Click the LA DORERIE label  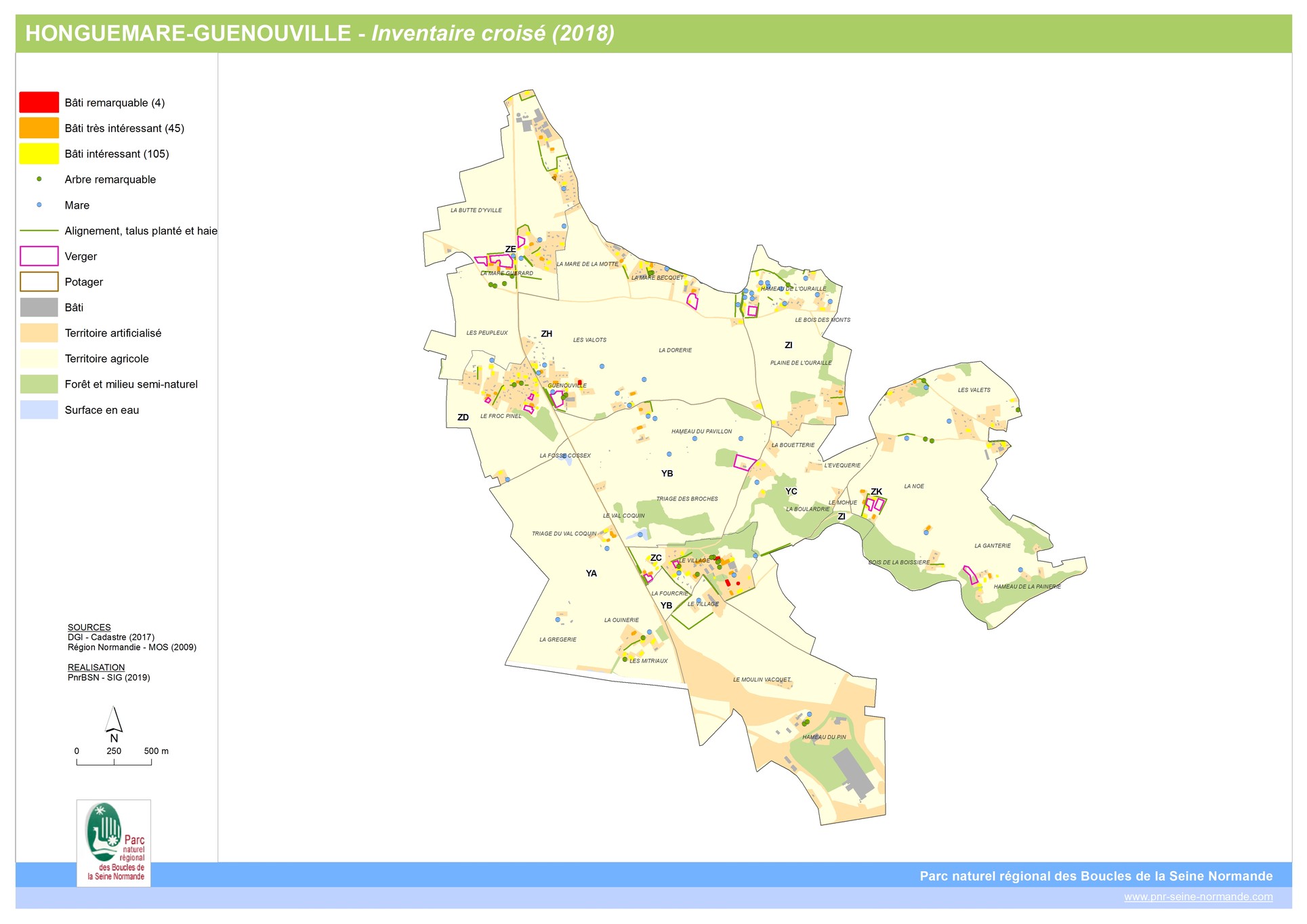point(676,350)
